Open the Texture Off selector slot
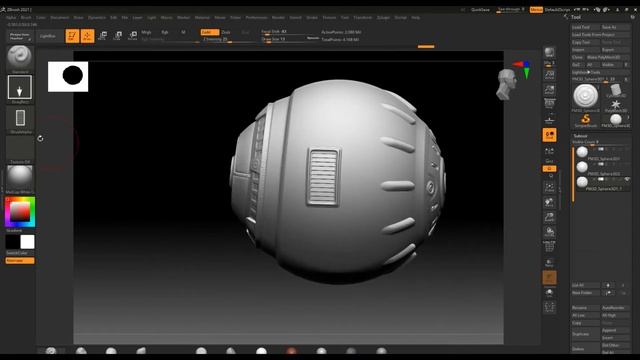640x360 pixels. (x=20, y=147)
